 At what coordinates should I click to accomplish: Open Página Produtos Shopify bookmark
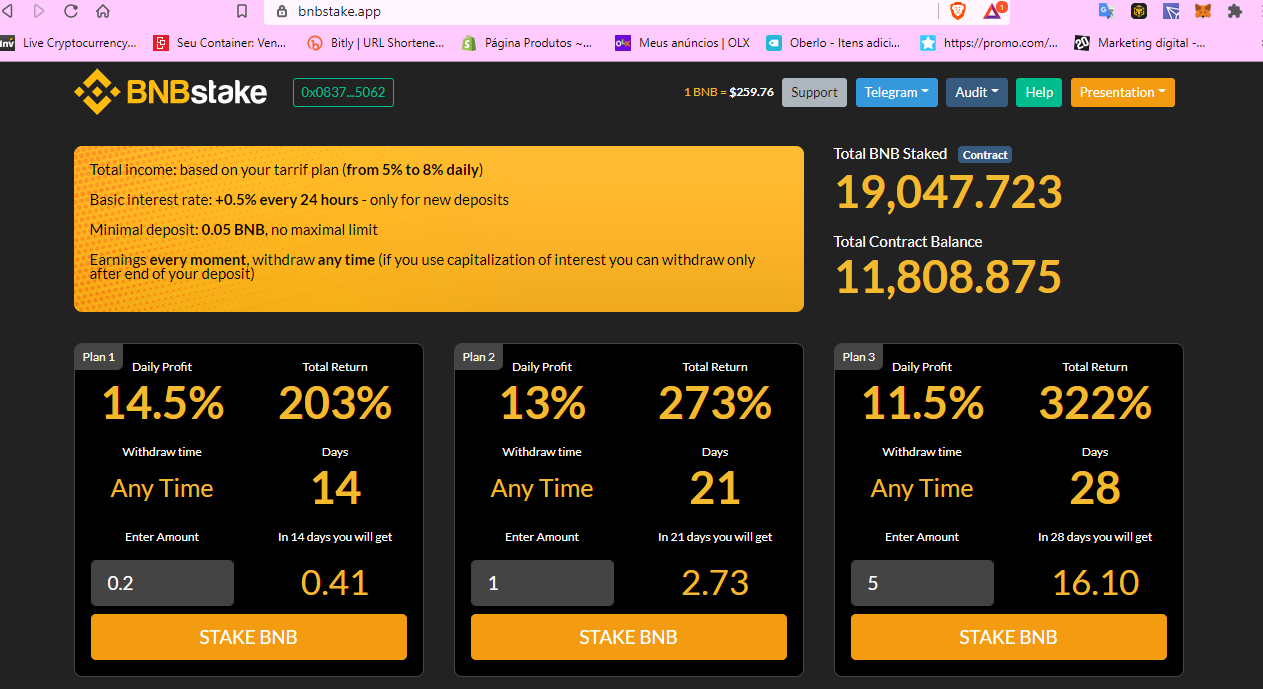[527, 43]
